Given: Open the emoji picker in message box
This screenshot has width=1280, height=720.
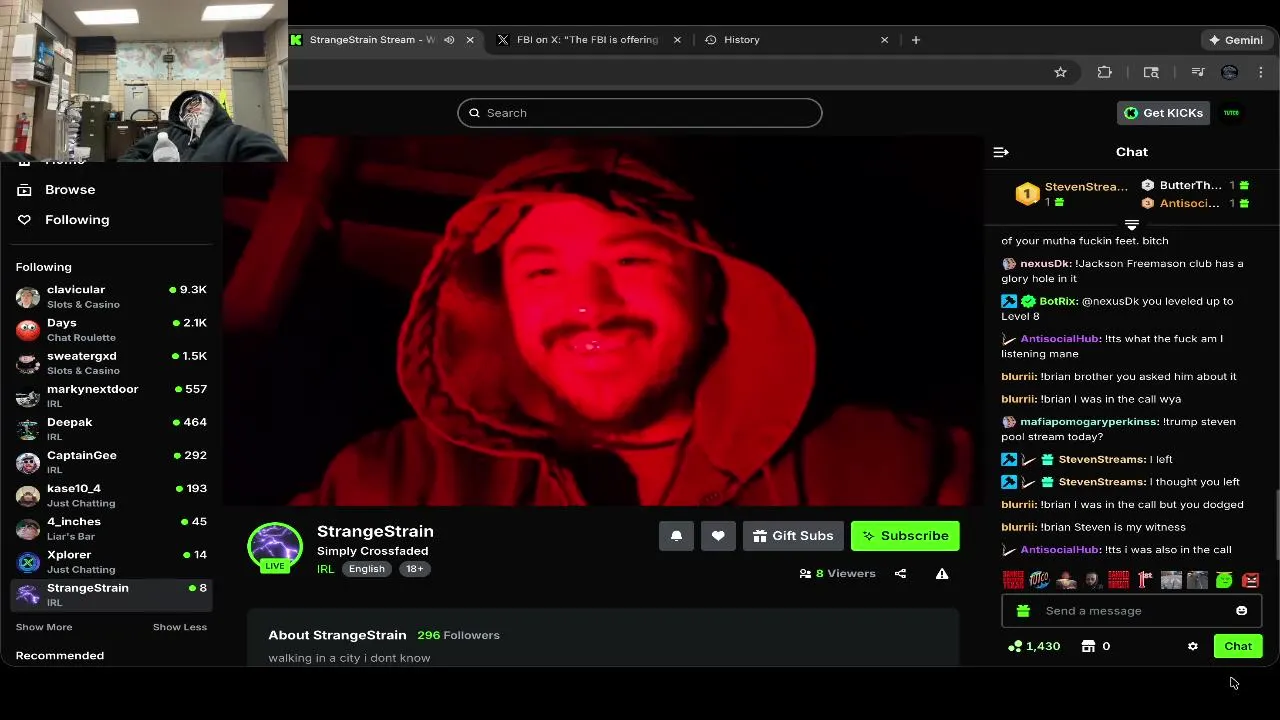Looking at the screenshot, I should [x=1241, y=611].
